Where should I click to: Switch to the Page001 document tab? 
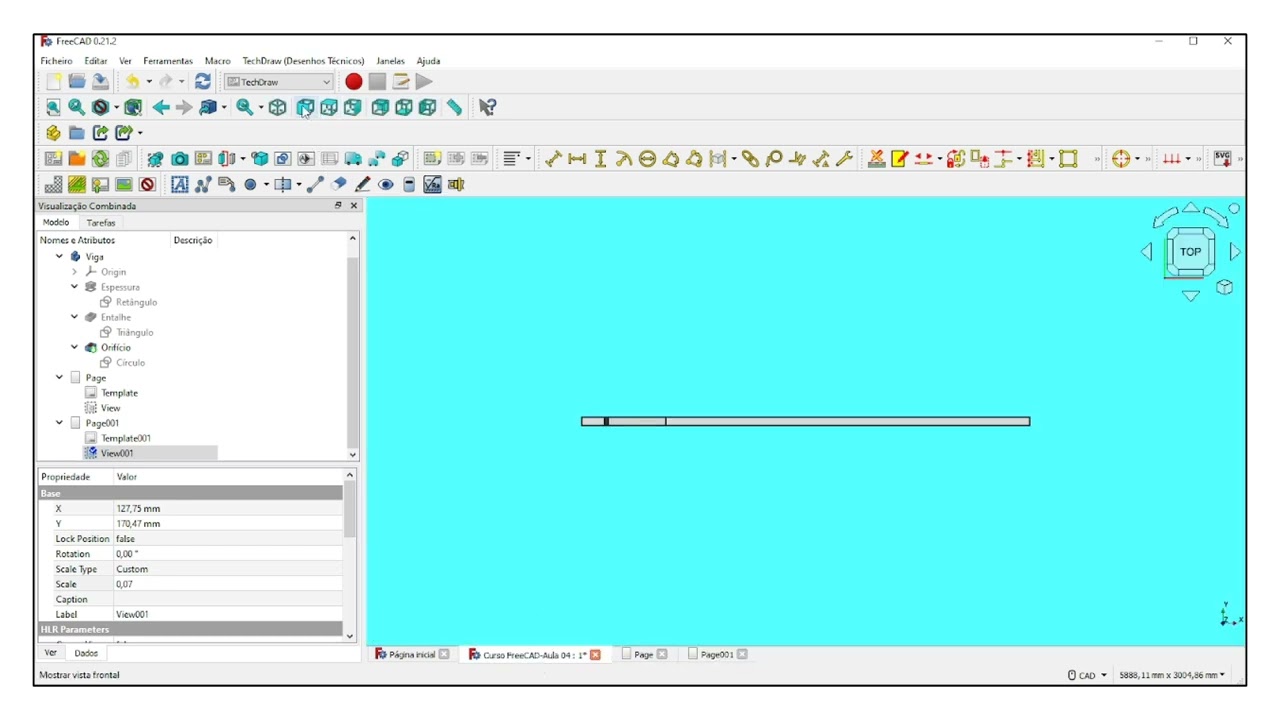(716, 655)
